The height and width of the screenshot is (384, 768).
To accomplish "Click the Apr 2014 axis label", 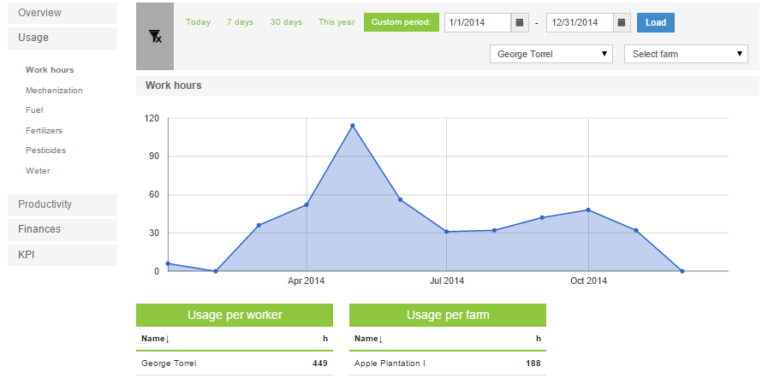I will [306, 281].
